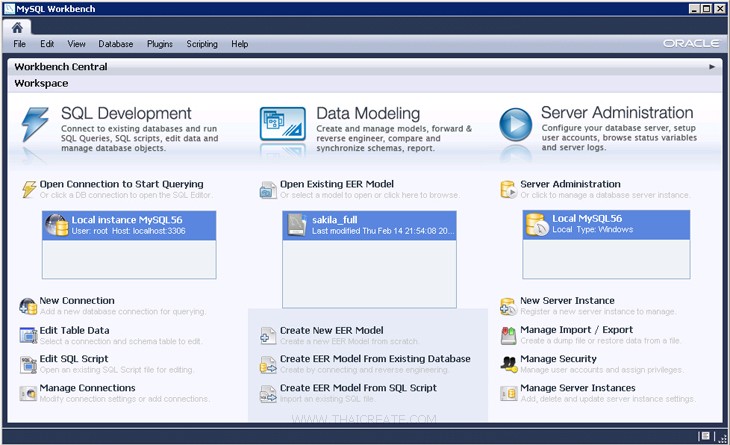Screen dimensions: 730x445
Task: Click the Server Administration large heading
Action: [617, 112]
